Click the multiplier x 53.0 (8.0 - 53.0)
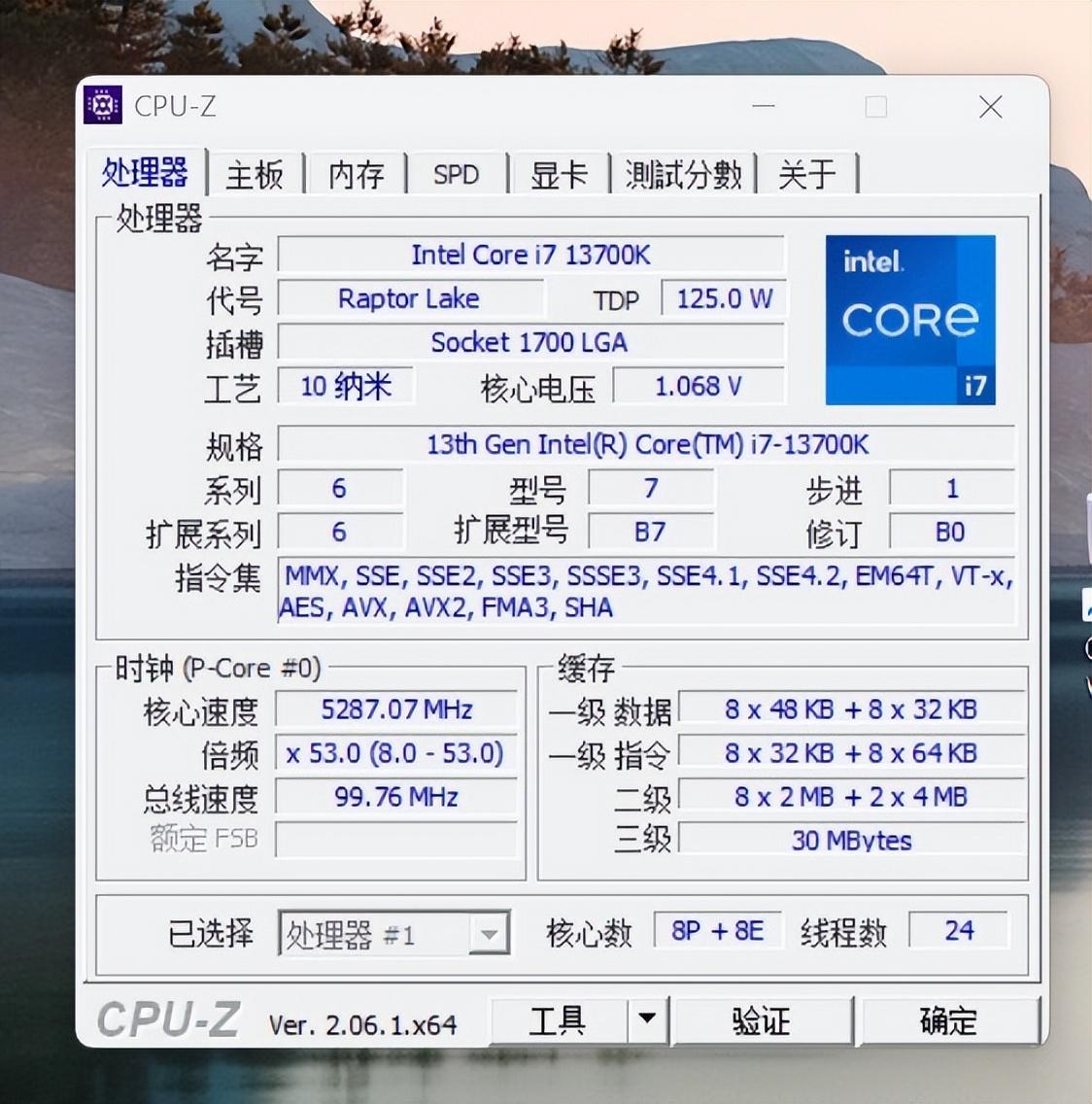The image size is (1092, 1104). (396, 752)
